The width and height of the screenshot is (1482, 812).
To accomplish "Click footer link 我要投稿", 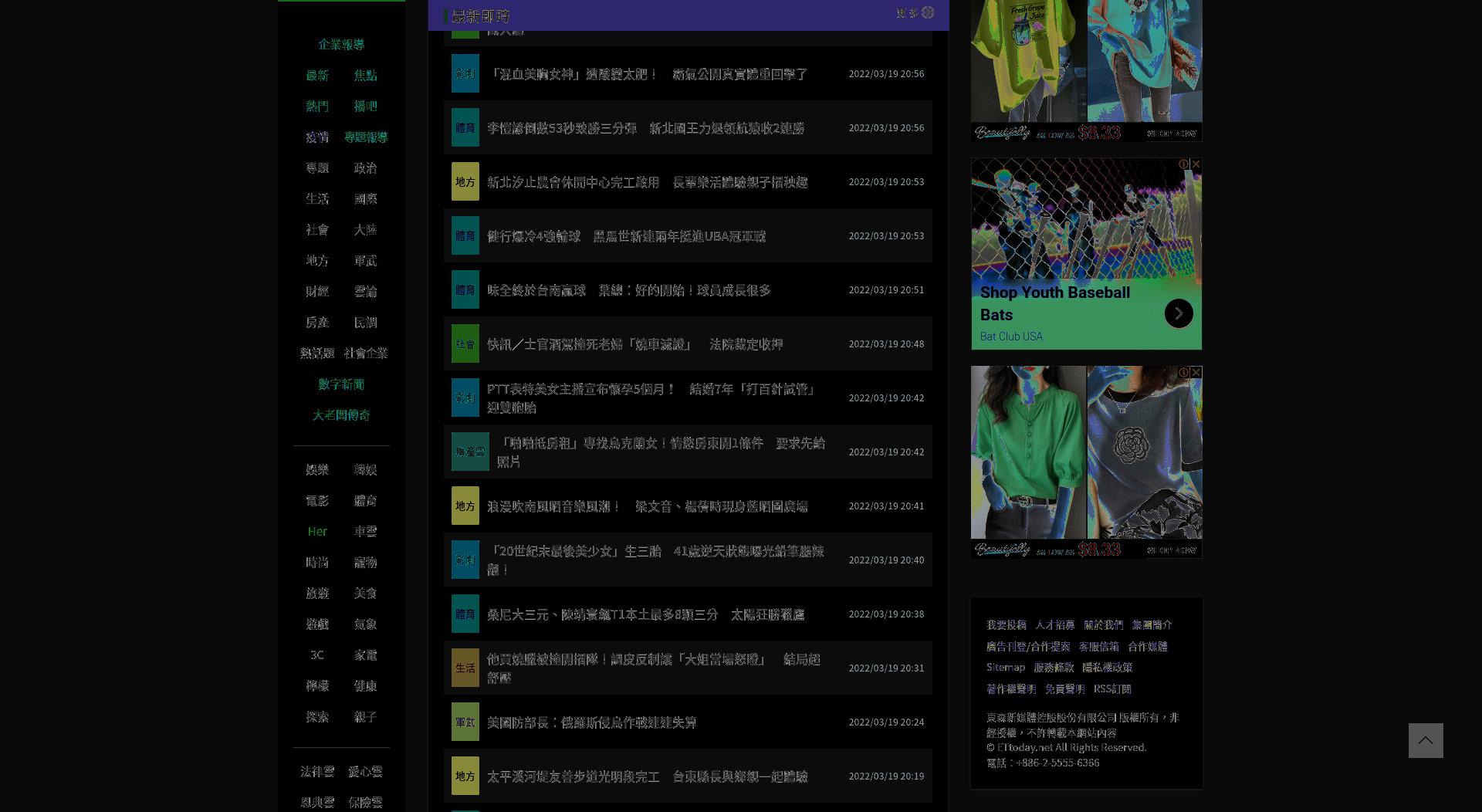I will [x=1006, y=624].
